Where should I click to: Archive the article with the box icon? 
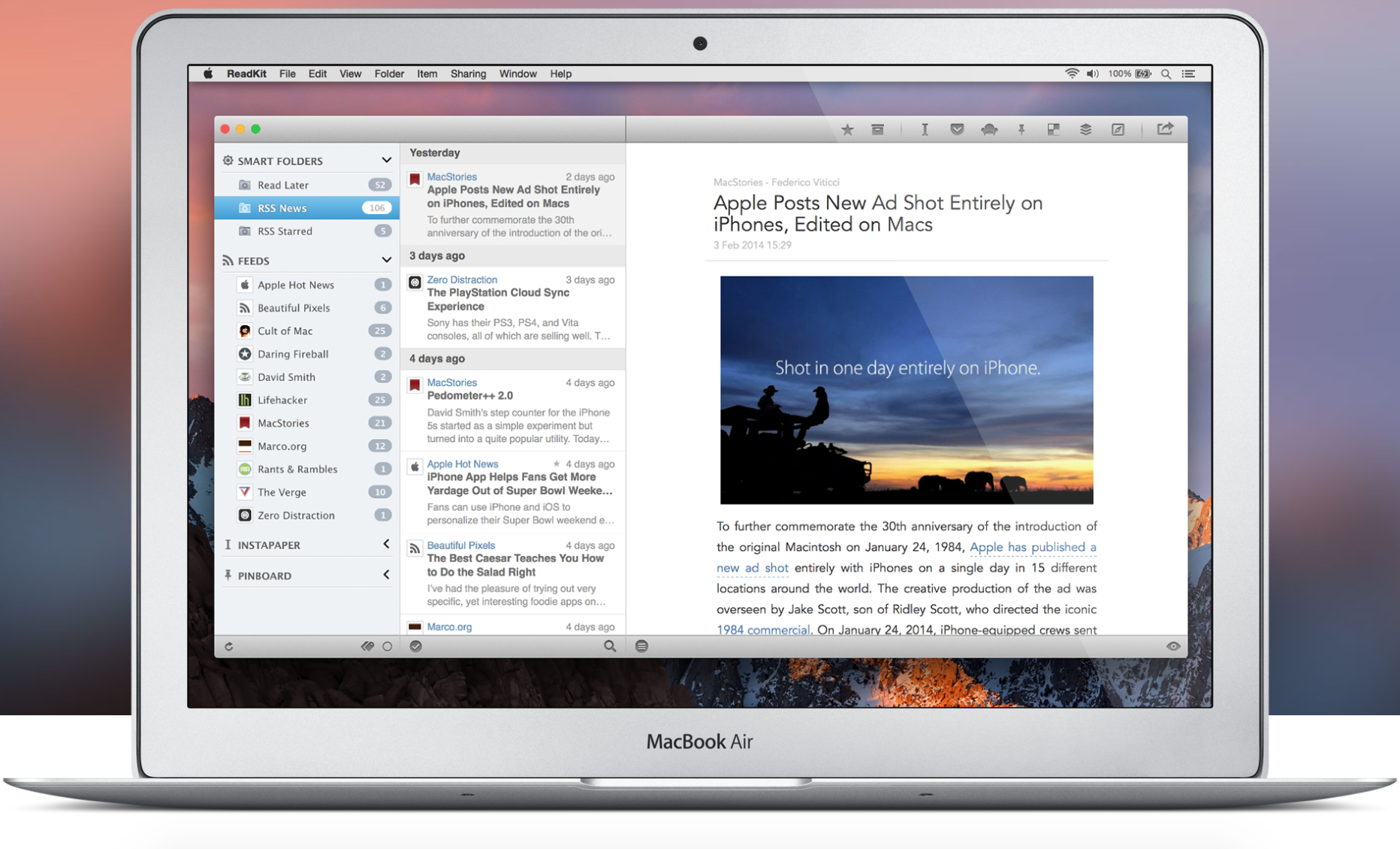pos(877,130)
